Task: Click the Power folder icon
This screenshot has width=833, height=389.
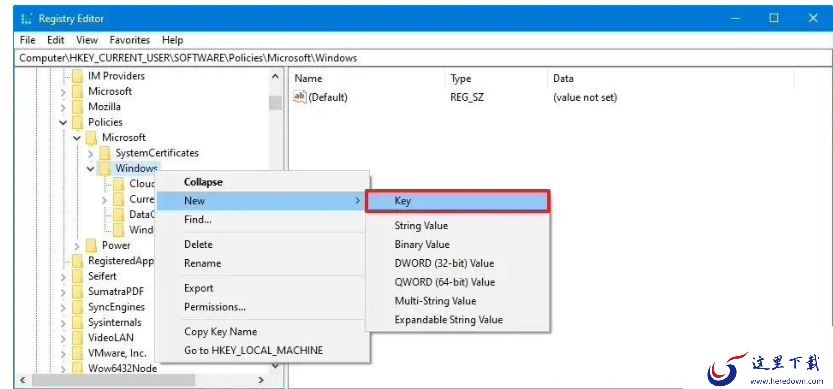Action: click(x=91, y=246)
